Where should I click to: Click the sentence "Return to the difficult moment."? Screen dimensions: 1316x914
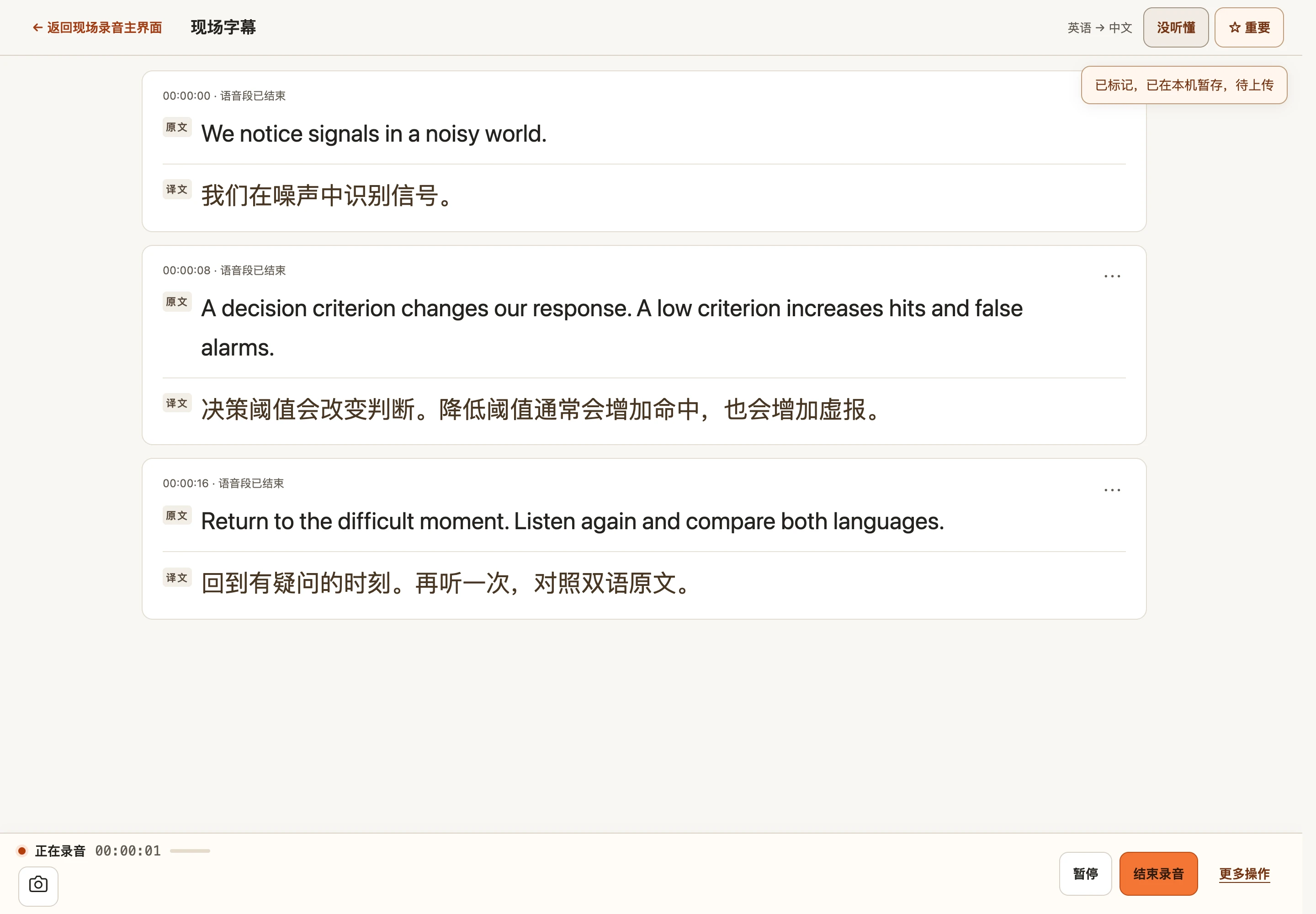355,522
